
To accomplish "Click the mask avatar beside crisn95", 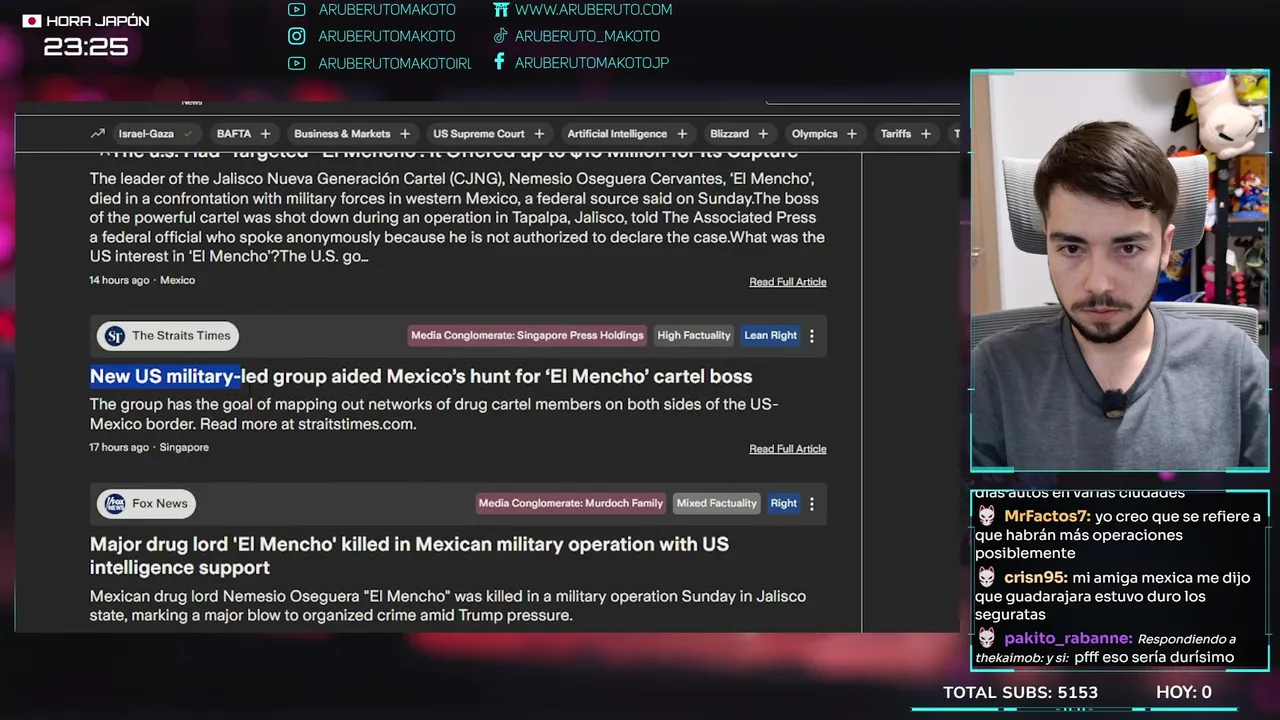I will (x=987, y=578).
